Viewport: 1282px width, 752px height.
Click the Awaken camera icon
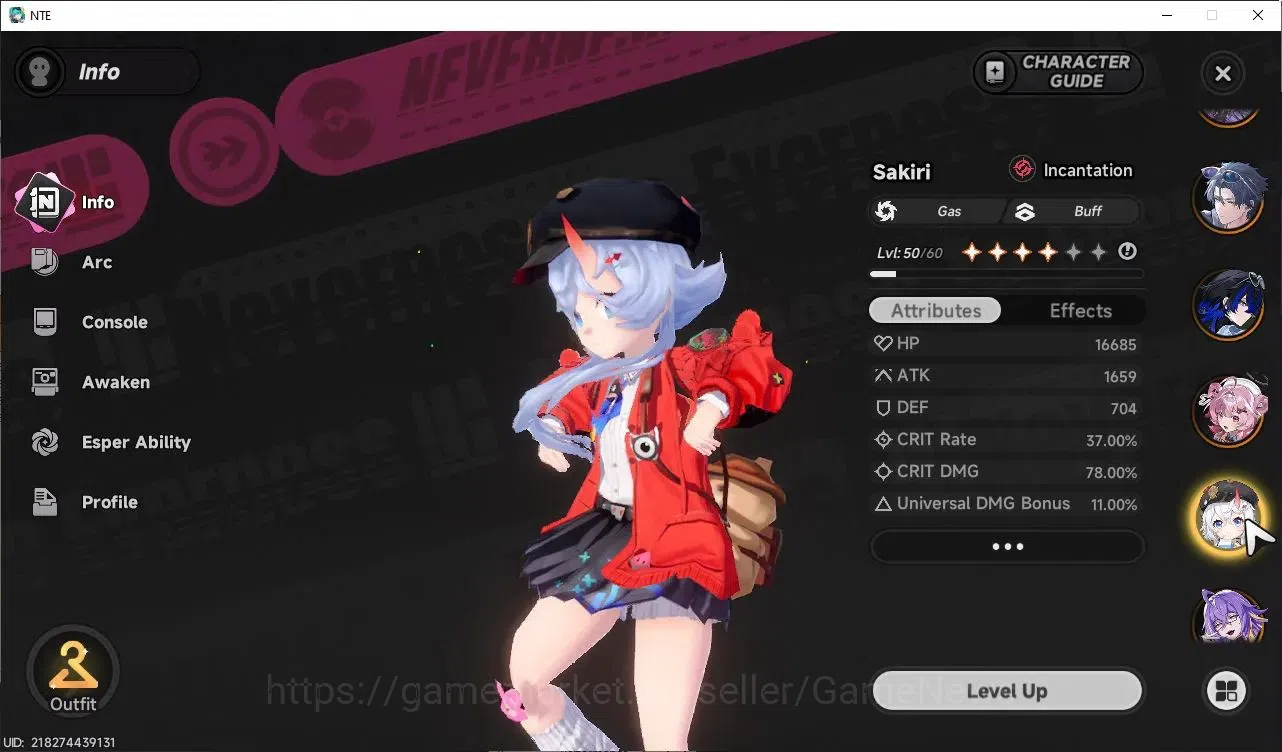pos(45,381)
